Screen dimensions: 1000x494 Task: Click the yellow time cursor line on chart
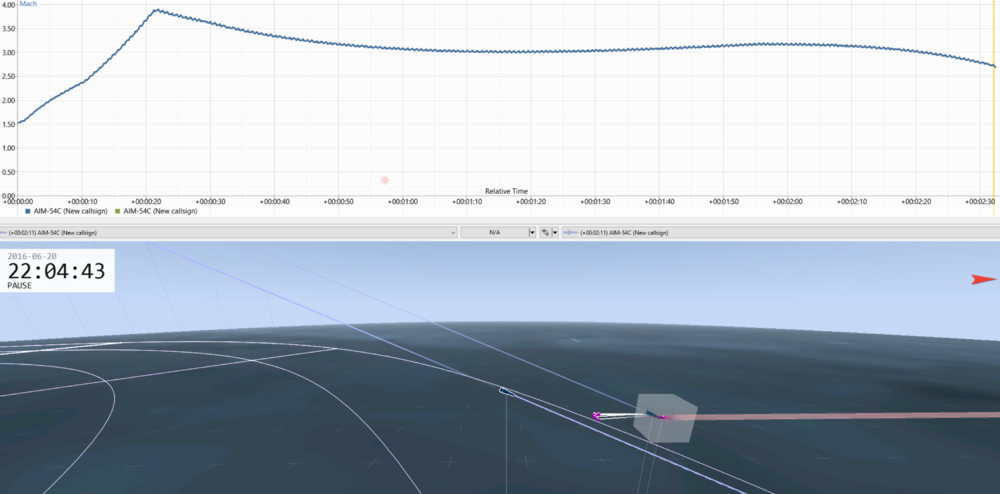[994, 99]
